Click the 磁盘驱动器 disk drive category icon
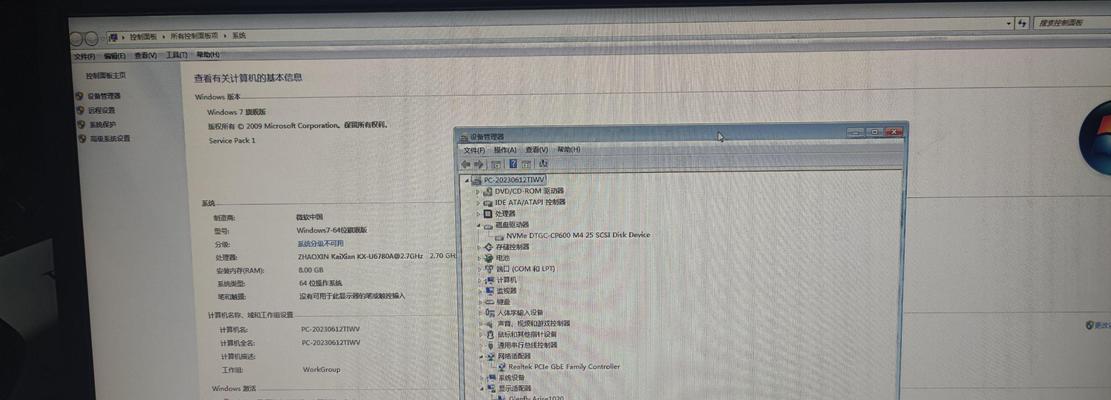 (487, 225)
